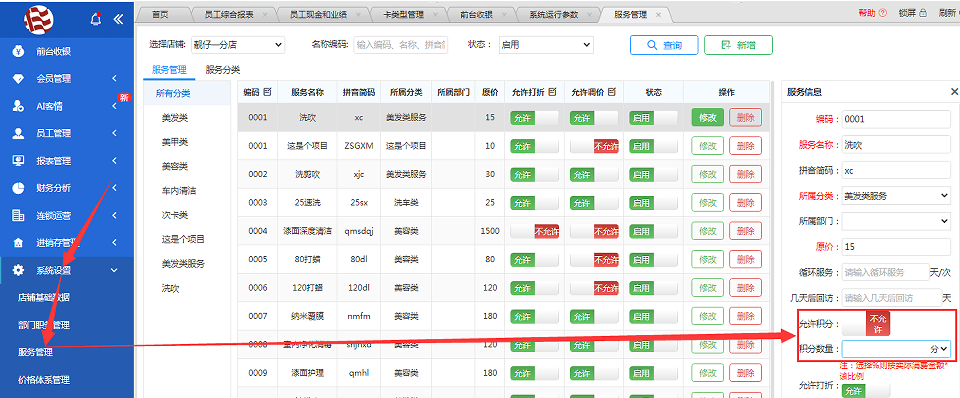This screenshot has height=398, width=960.
Task: Select 车内清洁 in the category list
Action: point(179,190)
